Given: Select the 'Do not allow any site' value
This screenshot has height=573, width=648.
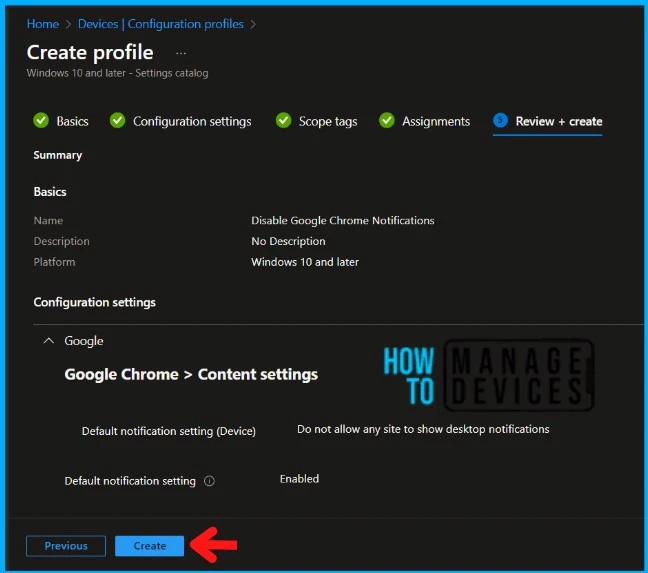Looking at the screenshot, I should coord(423,429).
